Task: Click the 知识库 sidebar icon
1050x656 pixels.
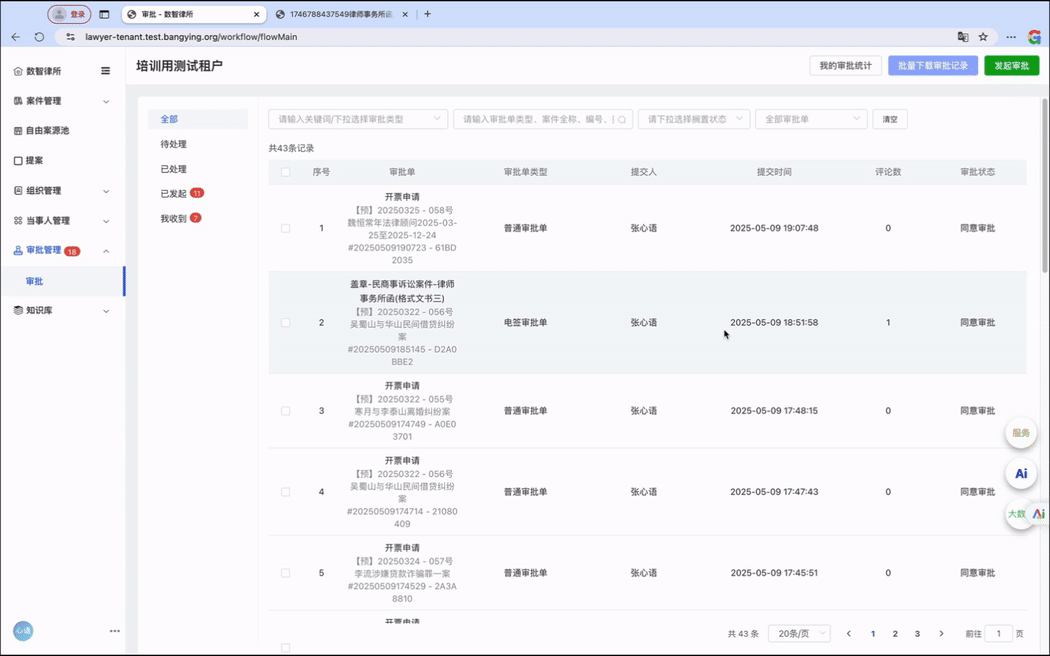Action: pyautogui.click(x=18, y=311)
